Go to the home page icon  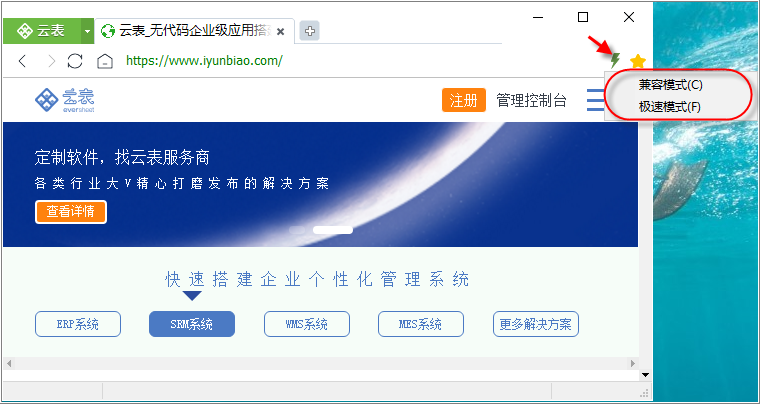(x=105, y=61)
